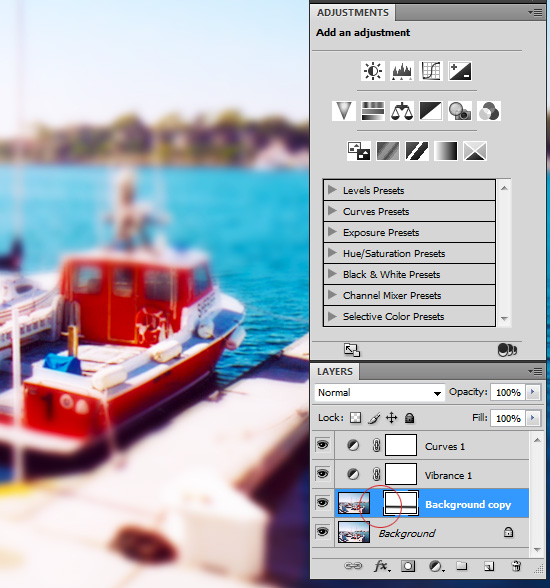Image resolution: width=550 pixels, height=588 pixels.
Task: Unlink mask on Vibrance 1 layer
Action: (x=376, y=474)
